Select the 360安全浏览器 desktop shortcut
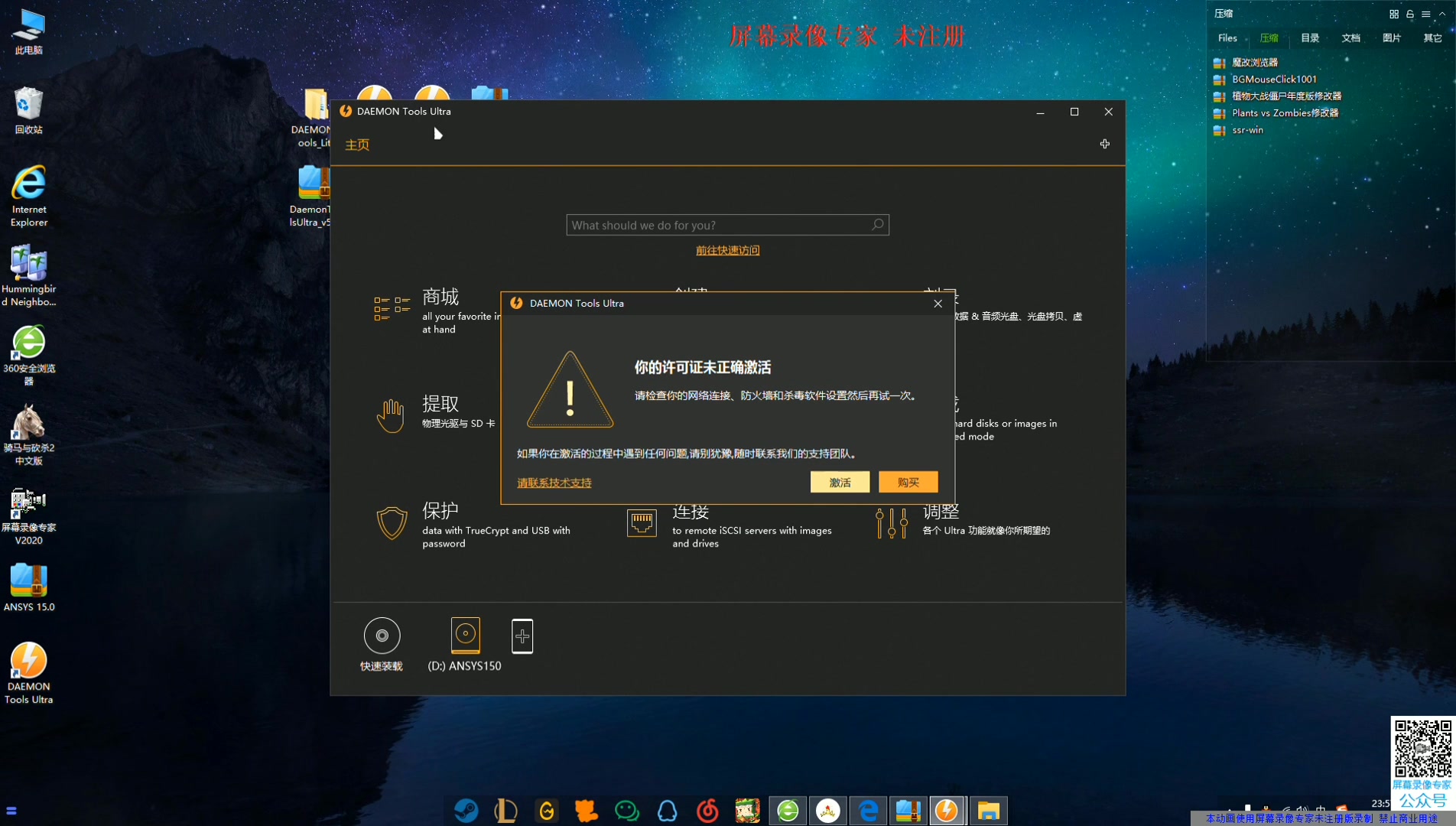The height and width of the screenshot is (826, 1456). click(29, 355)
